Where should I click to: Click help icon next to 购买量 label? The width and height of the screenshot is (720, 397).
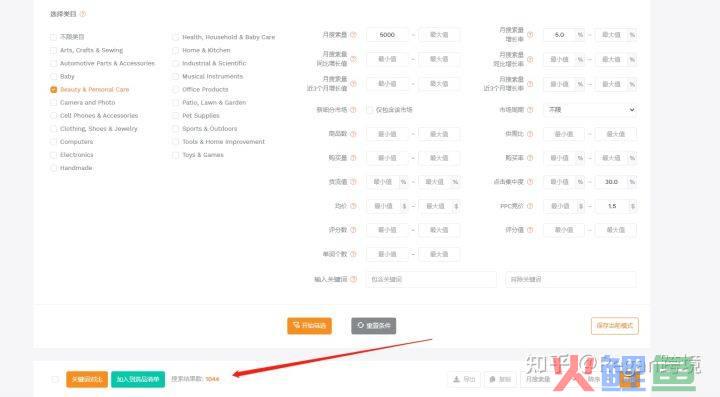(353, 158)
